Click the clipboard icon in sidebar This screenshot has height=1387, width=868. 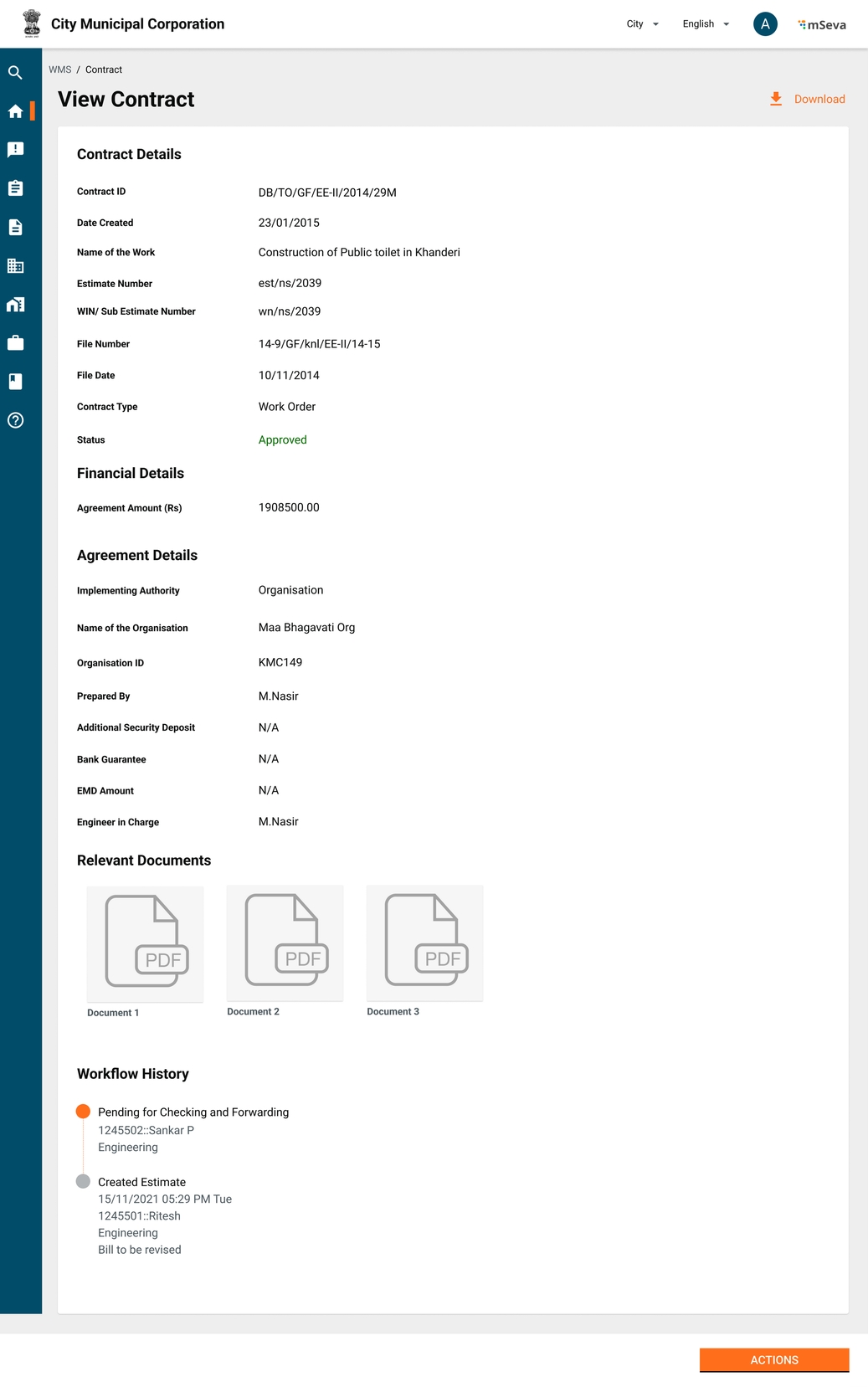(x=15, y=188)
